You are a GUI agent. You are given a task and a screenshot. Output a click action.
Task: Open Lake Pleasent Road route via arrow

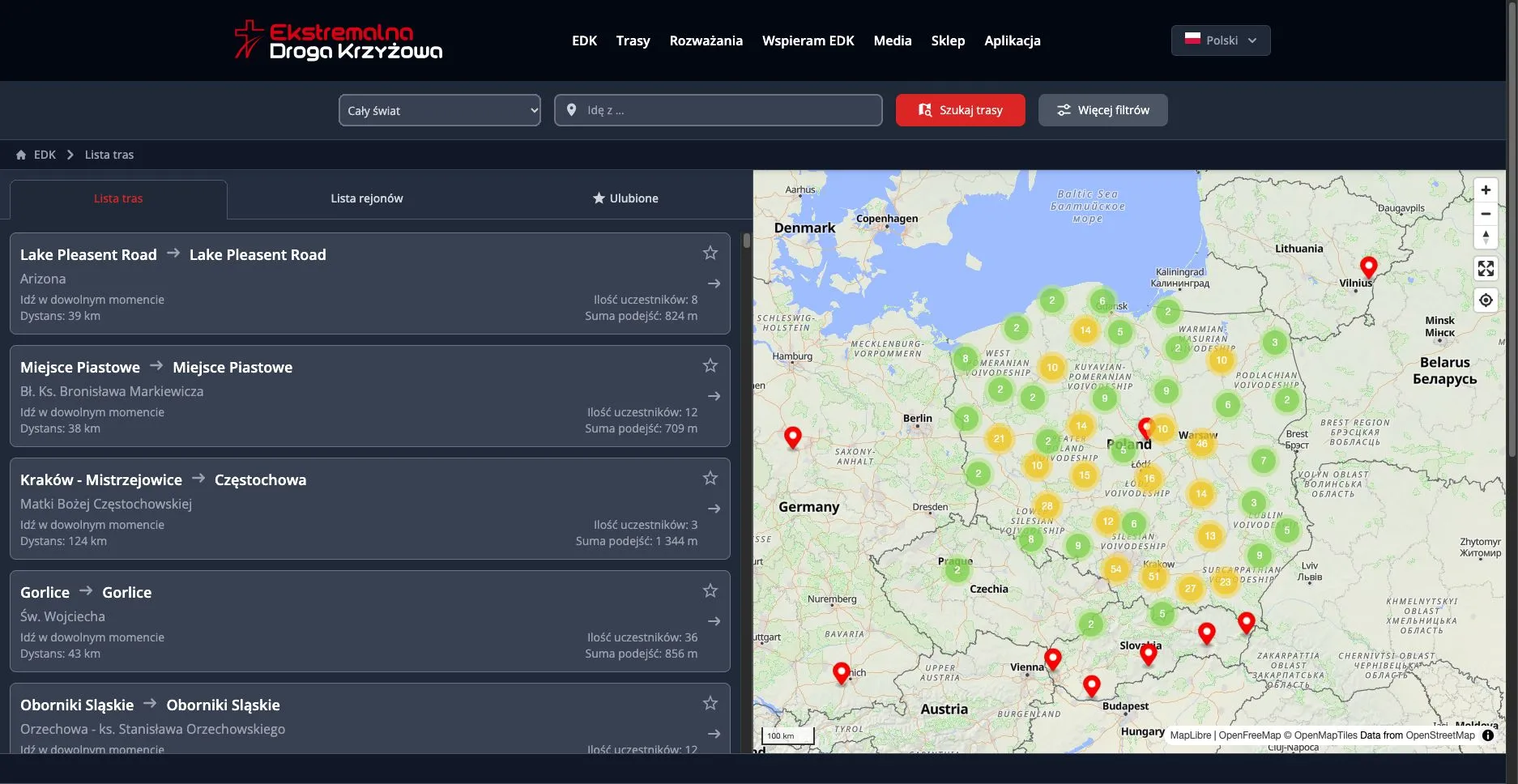[714, 283]
